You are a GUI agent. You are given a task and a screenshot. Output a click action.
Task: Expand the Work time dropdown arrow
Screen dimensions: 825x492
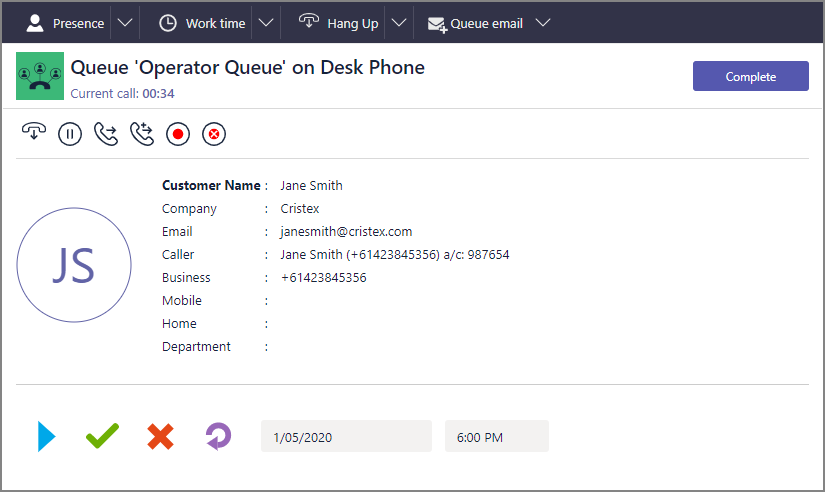tap(266, 23)
